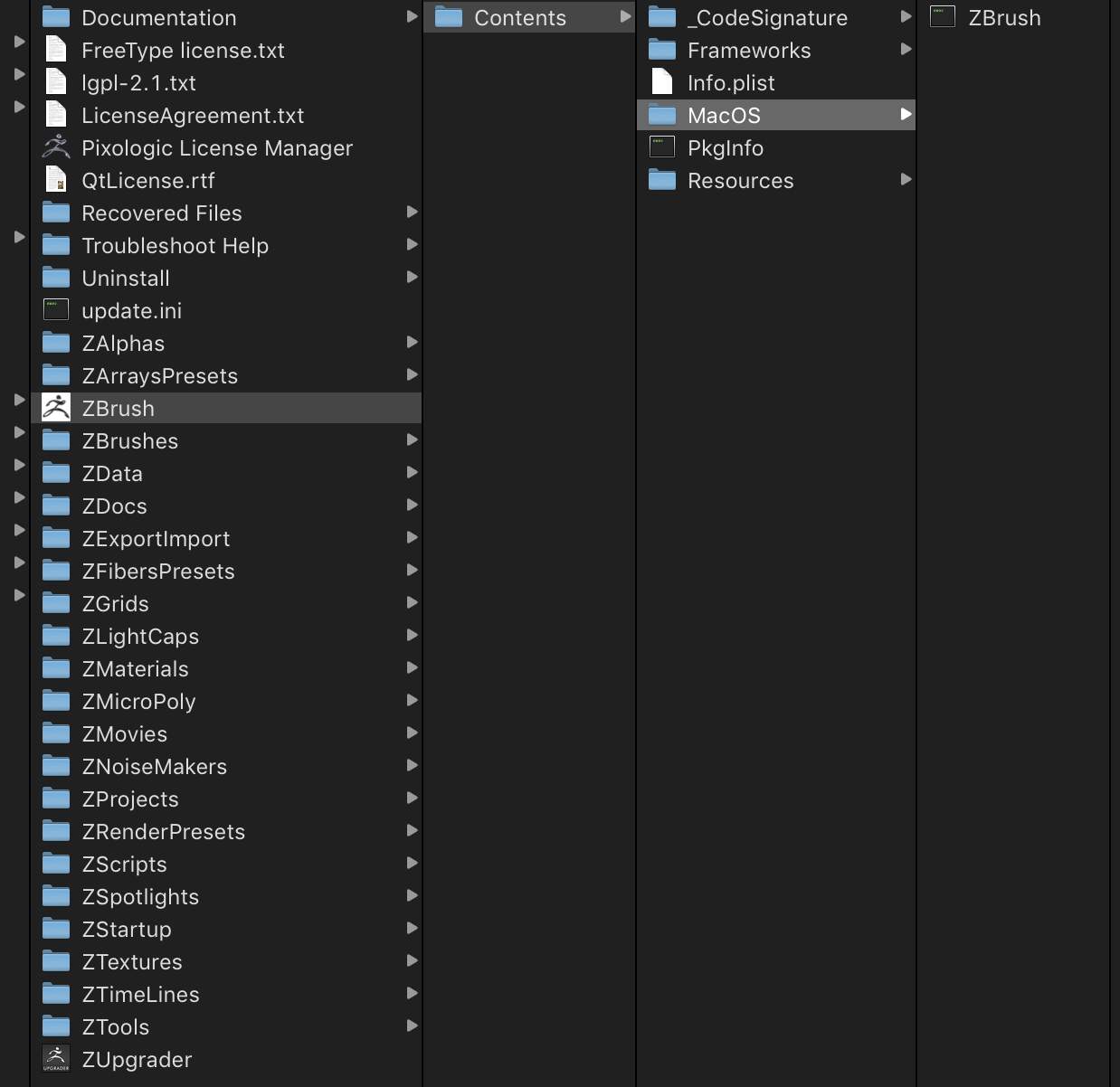Expand the Frameworks folder arrow
The height and width of the screenshot is (1087, 1120).
click(906, 50)
